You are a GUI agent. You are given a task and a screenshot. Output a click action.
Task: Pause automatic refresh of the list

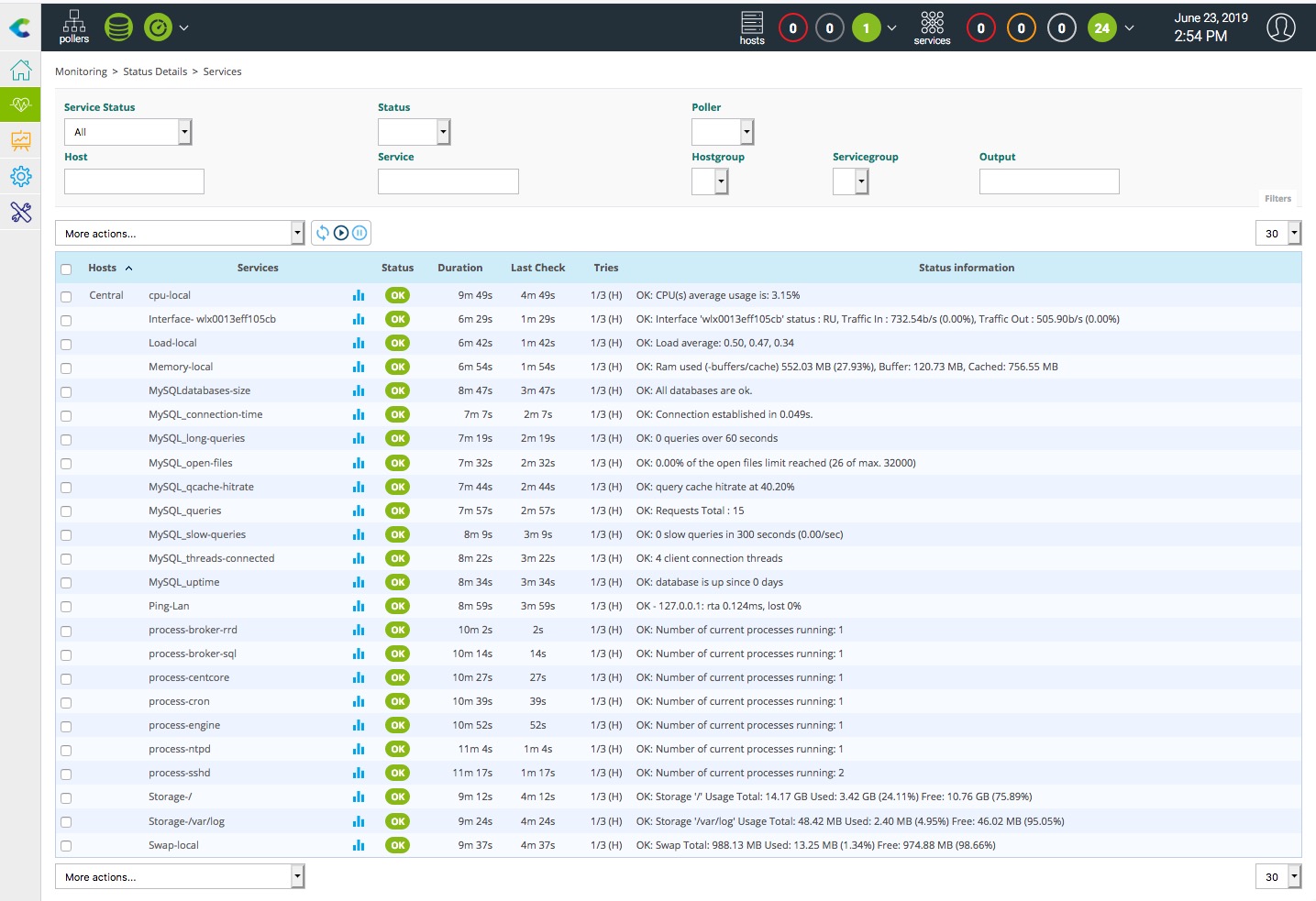359,233
